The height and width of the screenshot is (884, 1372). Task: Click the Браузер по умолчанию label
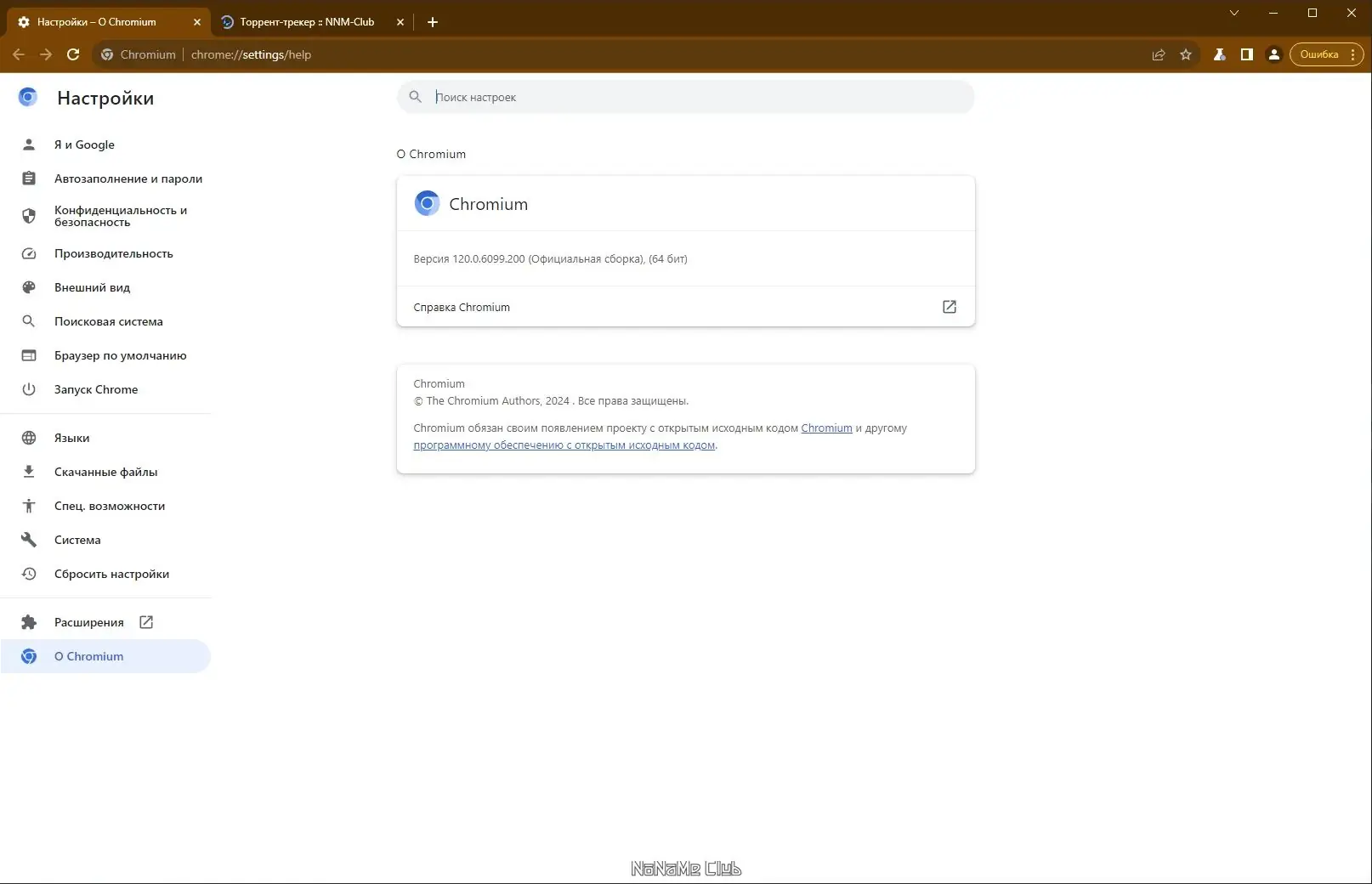[121, 355]
